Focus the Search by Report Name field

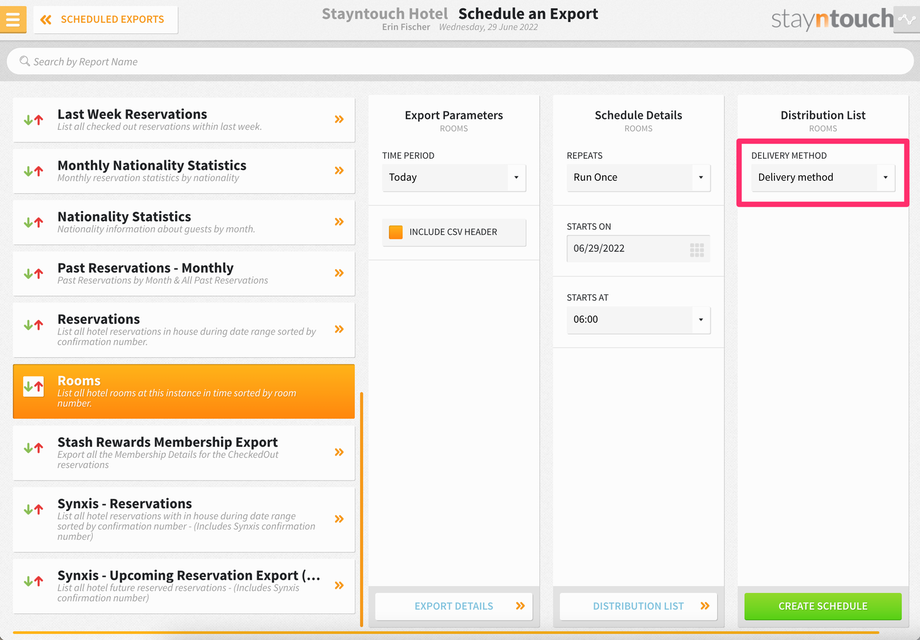[460, 62]
